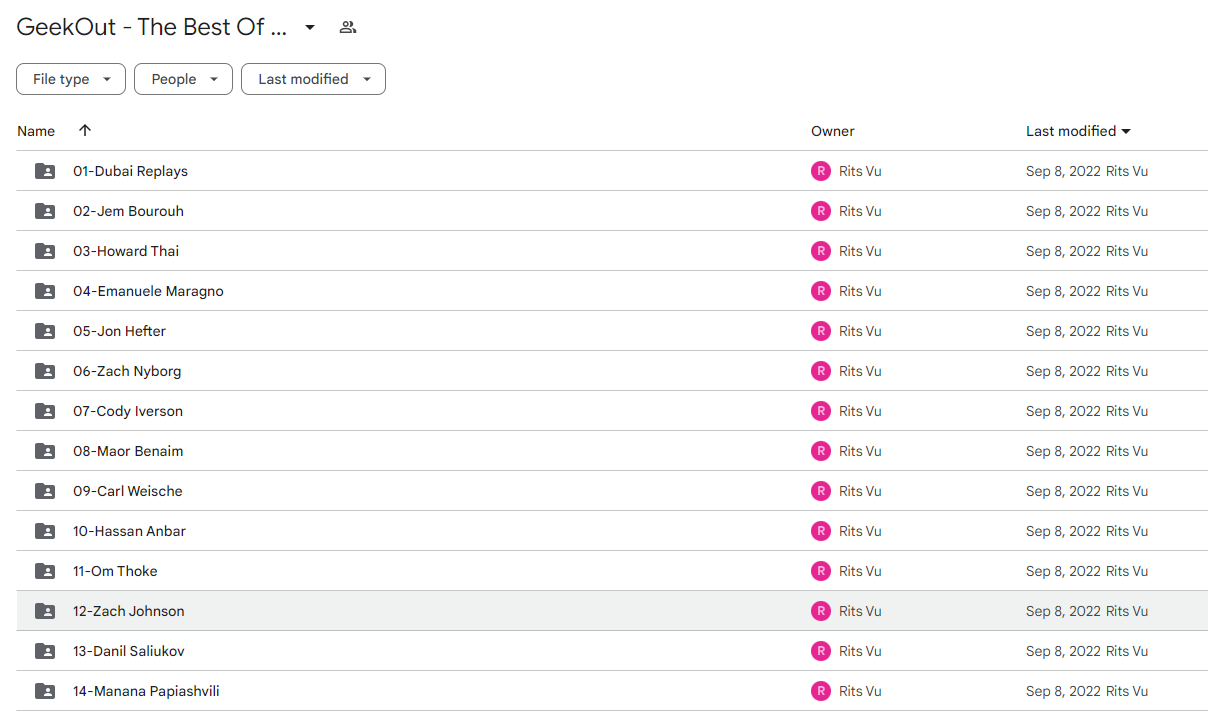Screen dimensions: 1208x717
Task: Select the 09-Carl Weische folder
Action: tap(612, 491)
